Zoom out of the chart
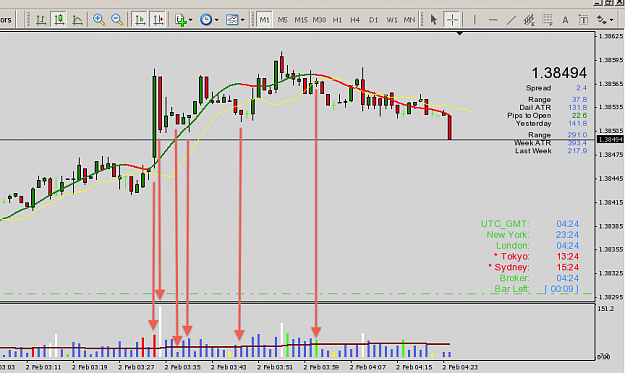Image resolution: width=625 pixels, height=373 pixels. (x=117, y=19)
